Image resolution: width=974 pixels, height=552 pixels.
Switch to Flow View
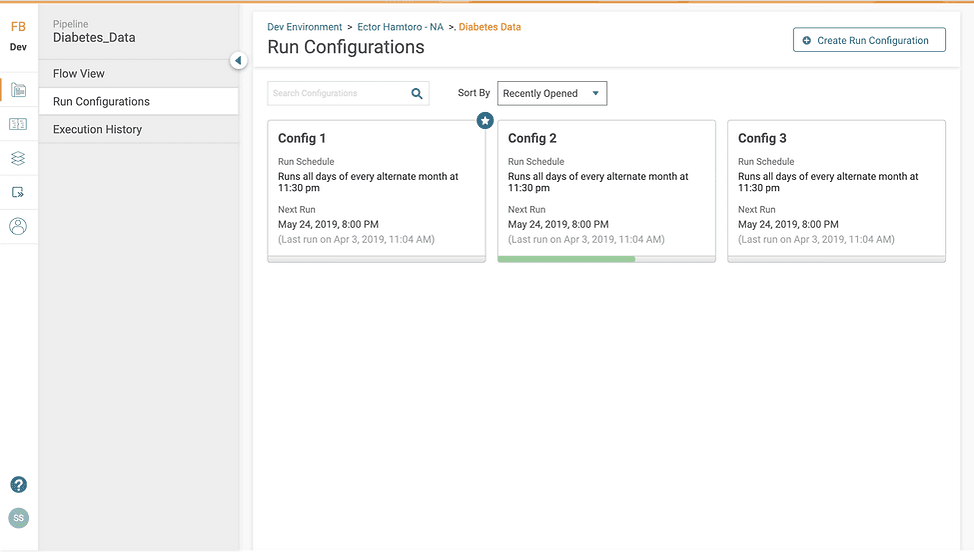coord(79,74)
